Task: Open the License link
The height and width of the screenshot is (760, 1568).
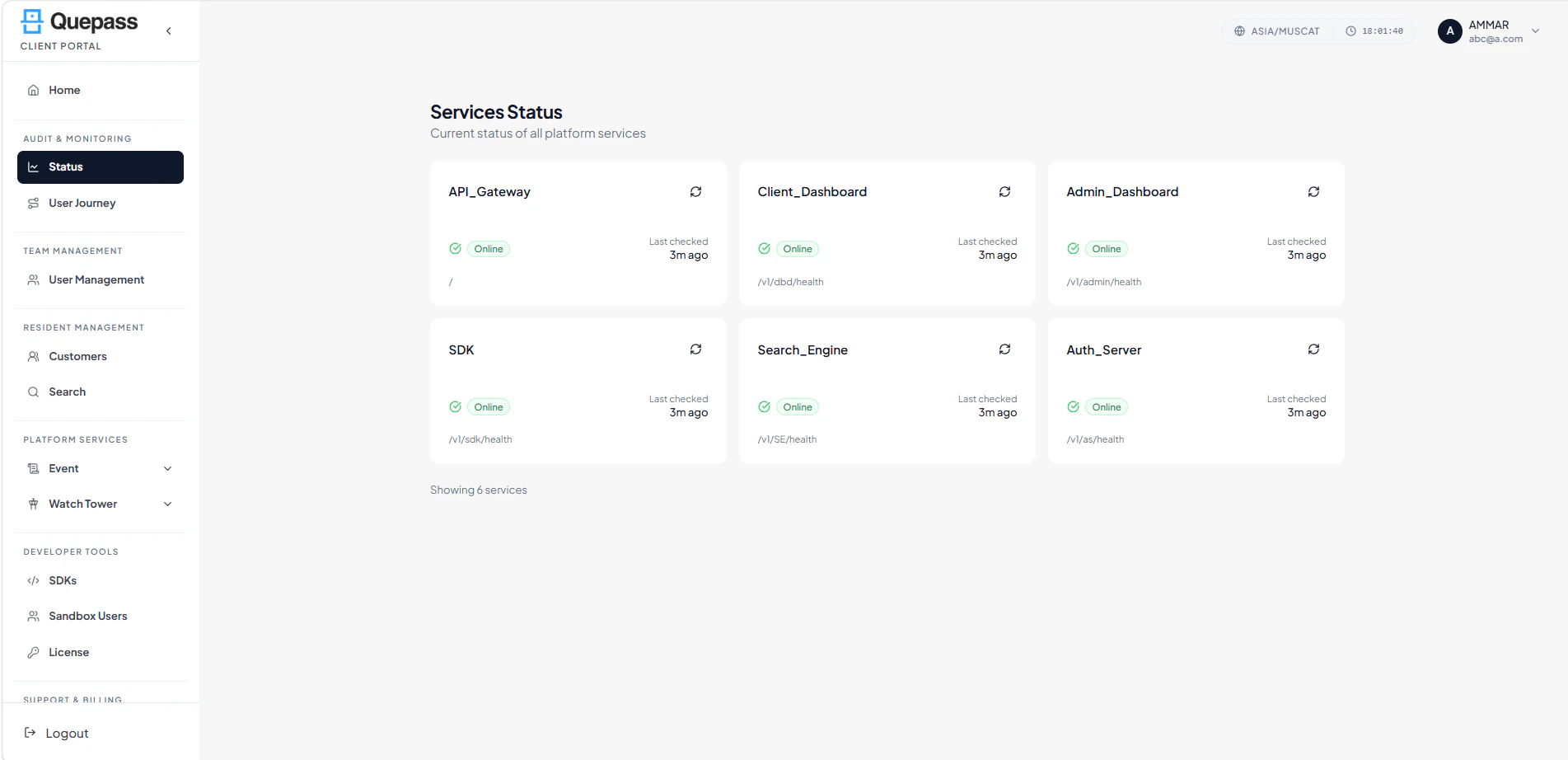Action: pos(101,652)
